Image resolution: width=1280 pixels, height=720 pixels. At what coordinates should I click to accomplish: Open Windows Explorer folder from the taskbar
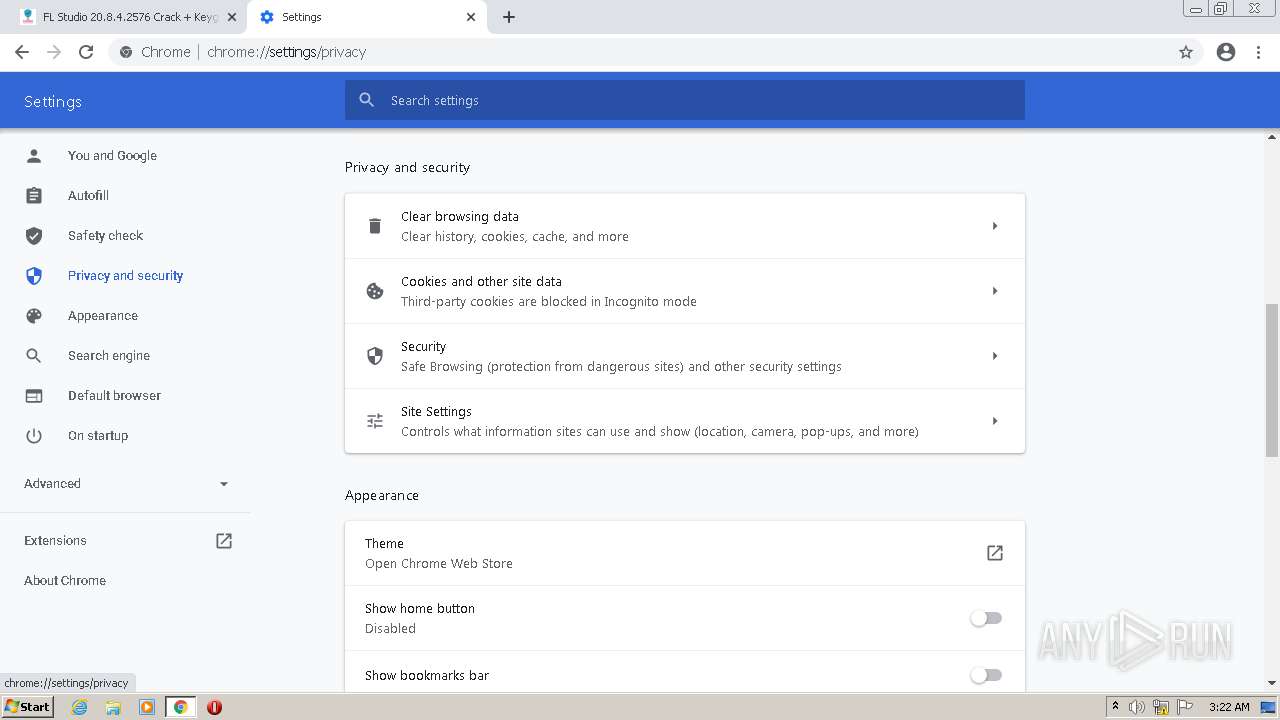pyautogui.click(x=113, y=707)
